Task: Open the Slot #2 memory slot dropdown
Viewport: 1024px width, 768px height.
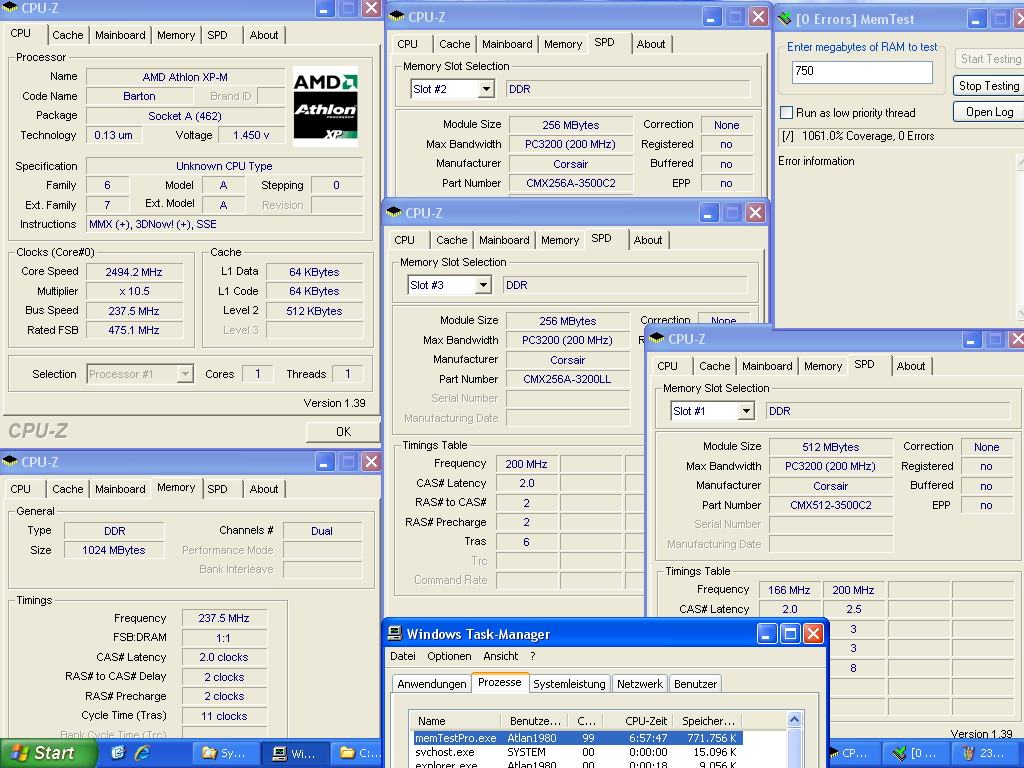Action: [486, 89]
